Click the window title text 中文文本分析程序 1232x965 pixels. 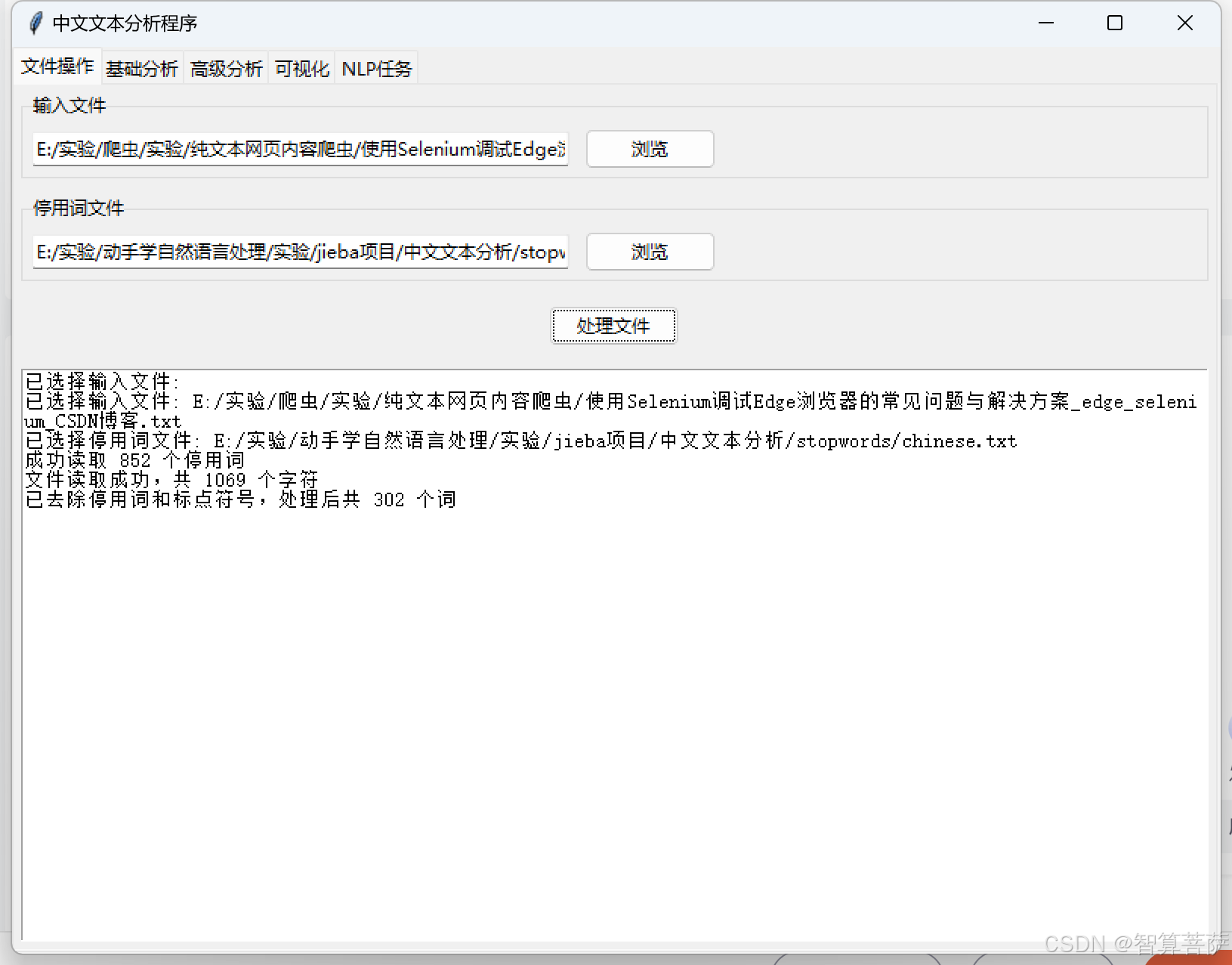coord(125,23)
